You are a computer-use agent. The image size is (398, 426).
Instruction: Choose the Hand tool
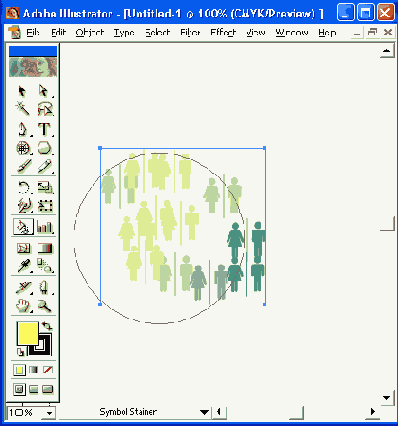click(x=23, y=305)
